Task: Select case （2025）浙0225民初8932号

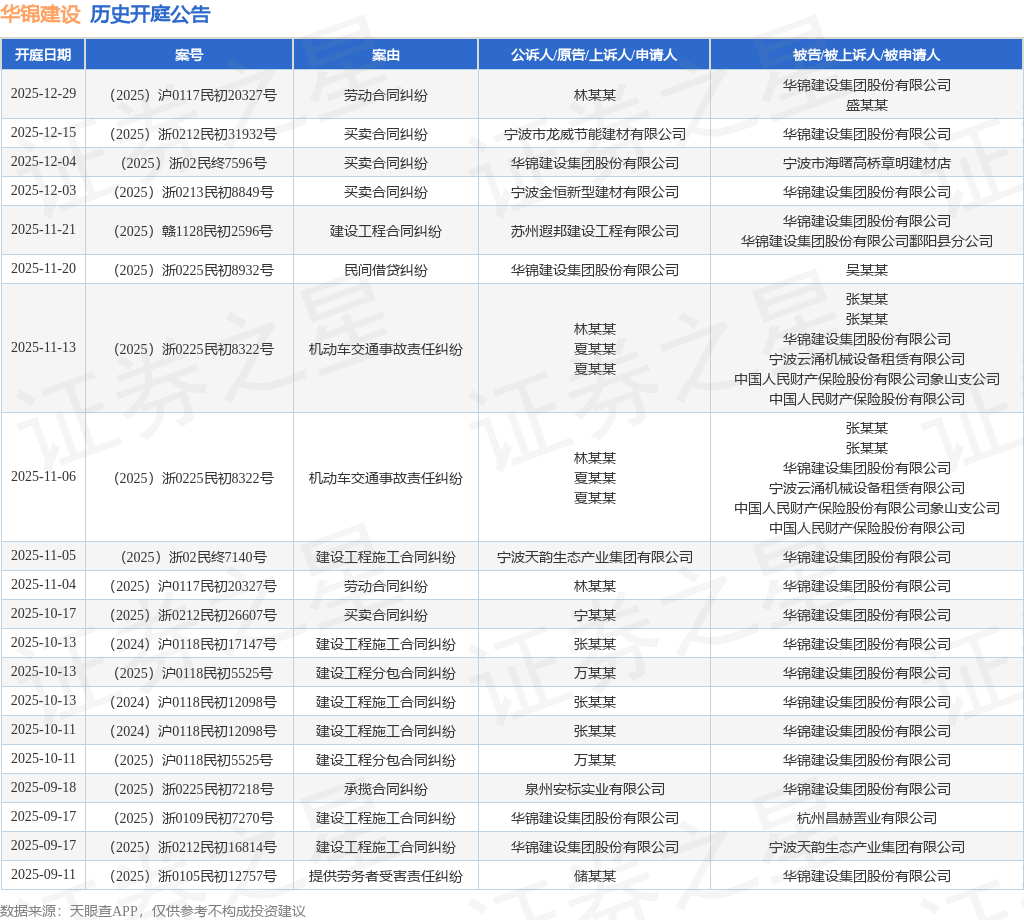Action: pyautogui.click(x=193, y=270)
